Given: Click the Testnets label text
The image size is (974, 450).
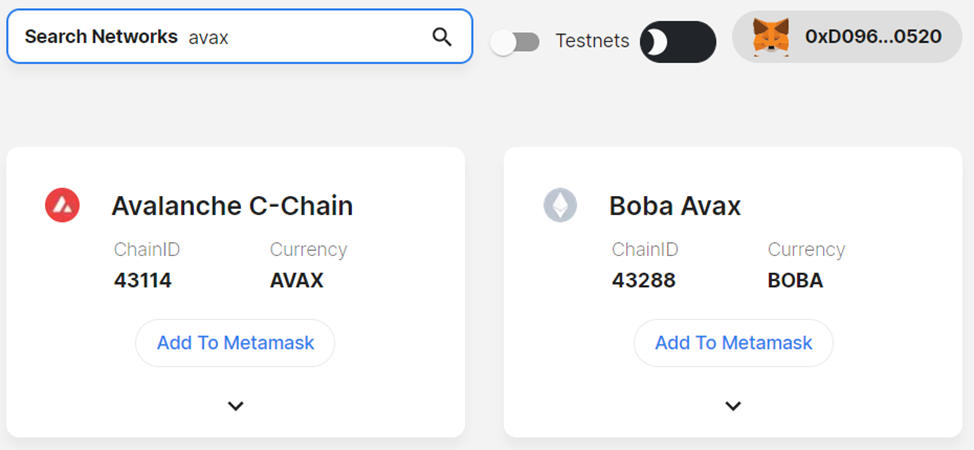Looking at the screenshot, I should tap(592, 41).
